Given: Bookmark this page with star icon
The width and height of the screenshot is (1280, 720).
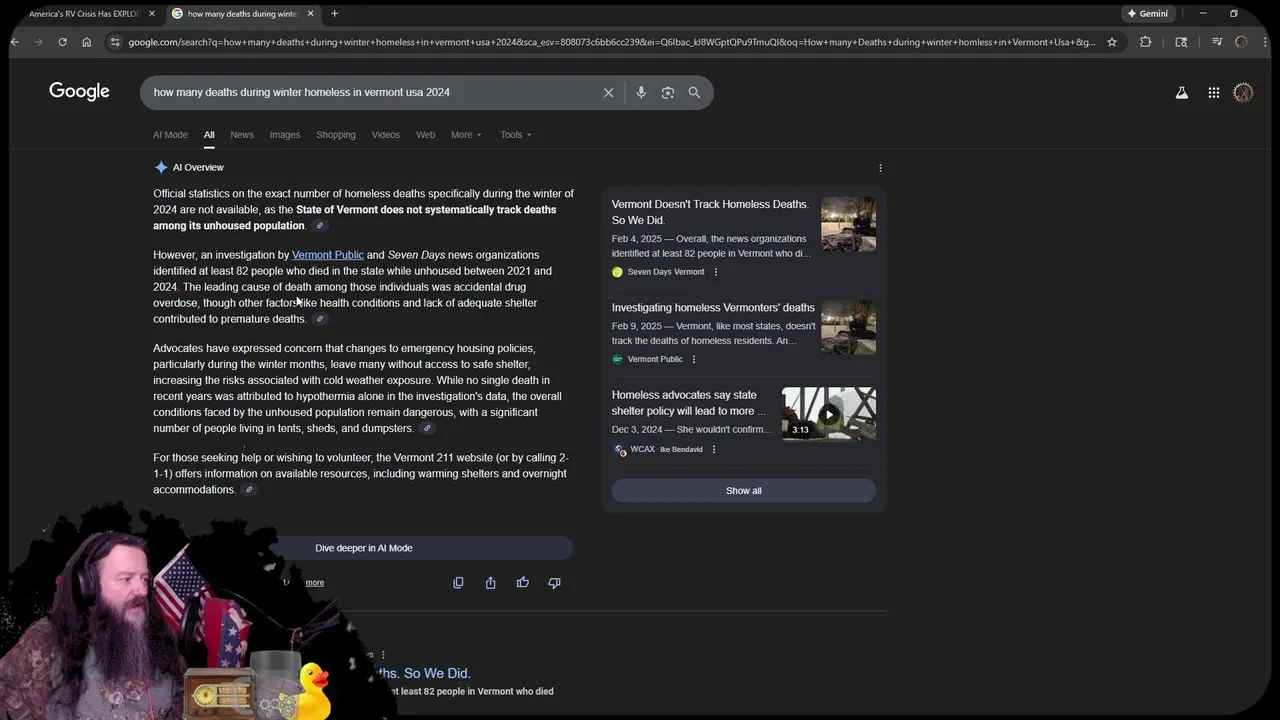Looking at the screenshot, I should [1111, 42].
